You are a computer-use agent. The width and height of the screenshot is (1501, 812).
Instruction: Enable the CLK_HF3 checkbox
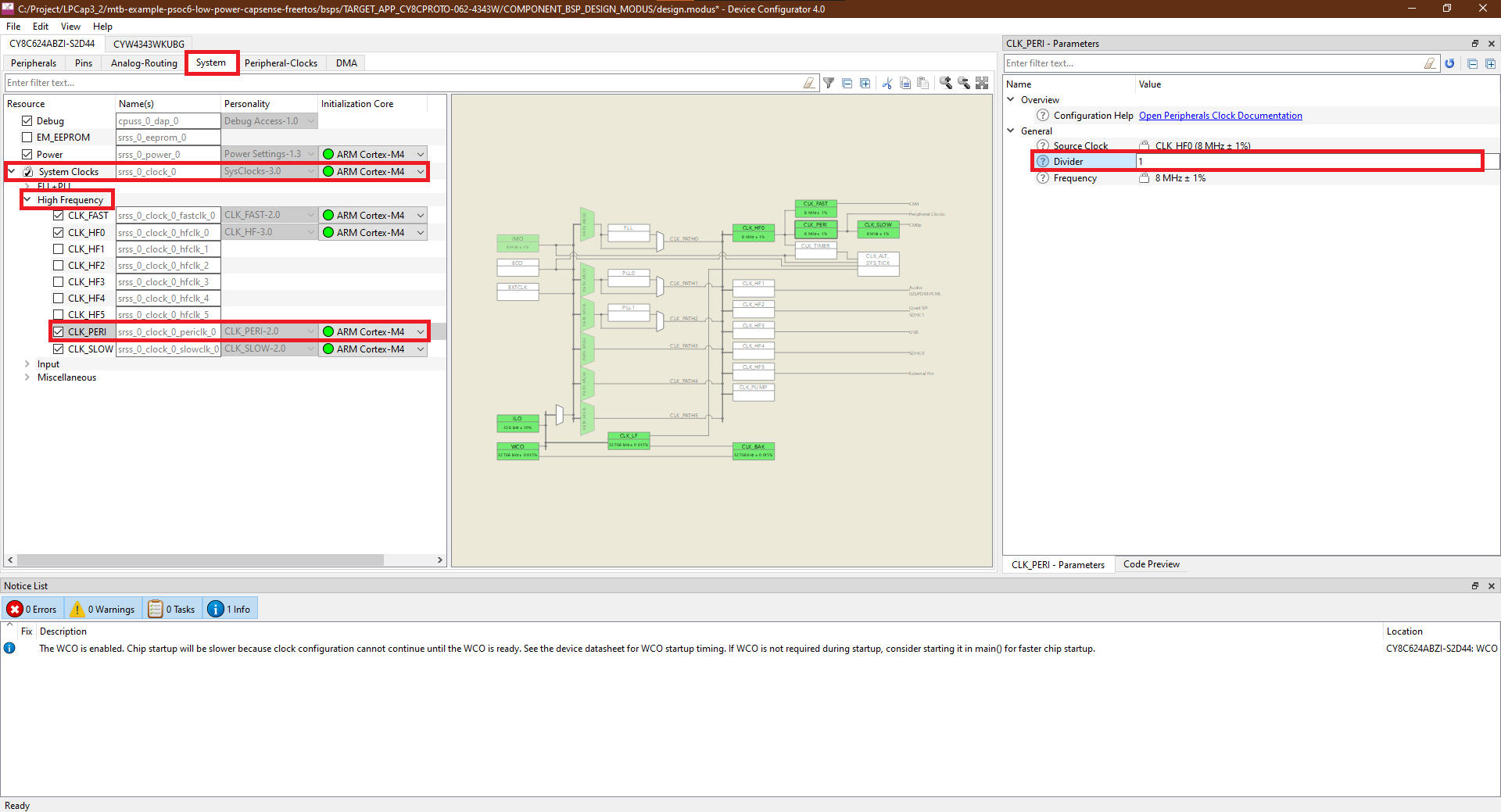(x=59, y=282)
